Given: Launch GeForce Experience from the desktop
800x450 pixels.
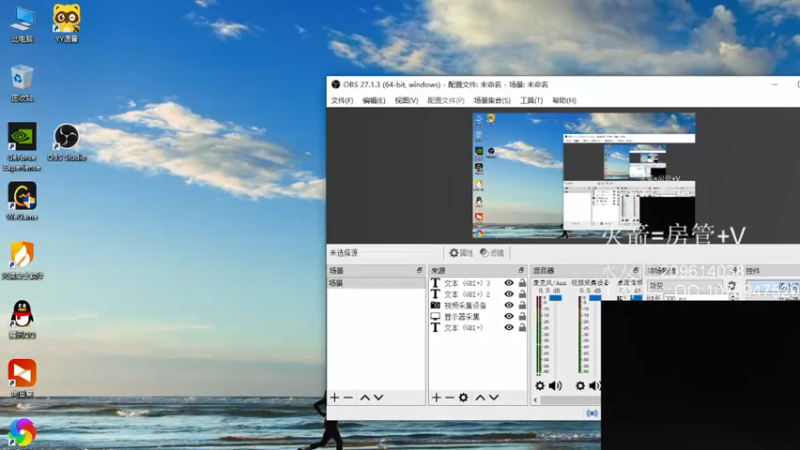Looking at the screenshot, I should coord(22,147).
